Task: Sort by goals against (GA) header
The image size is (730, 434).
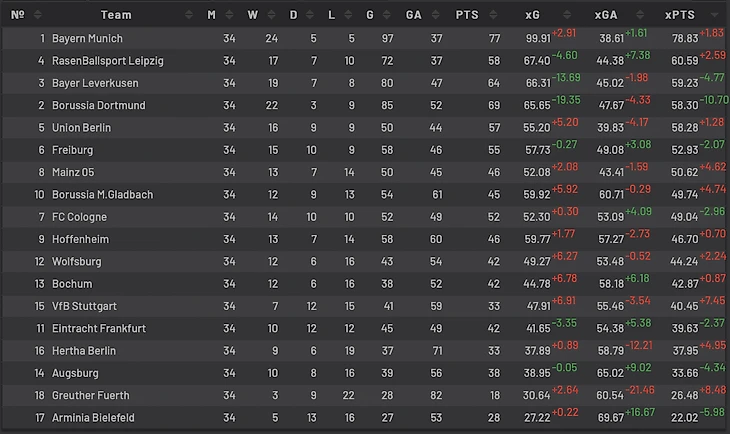Action: pos(413,15)
